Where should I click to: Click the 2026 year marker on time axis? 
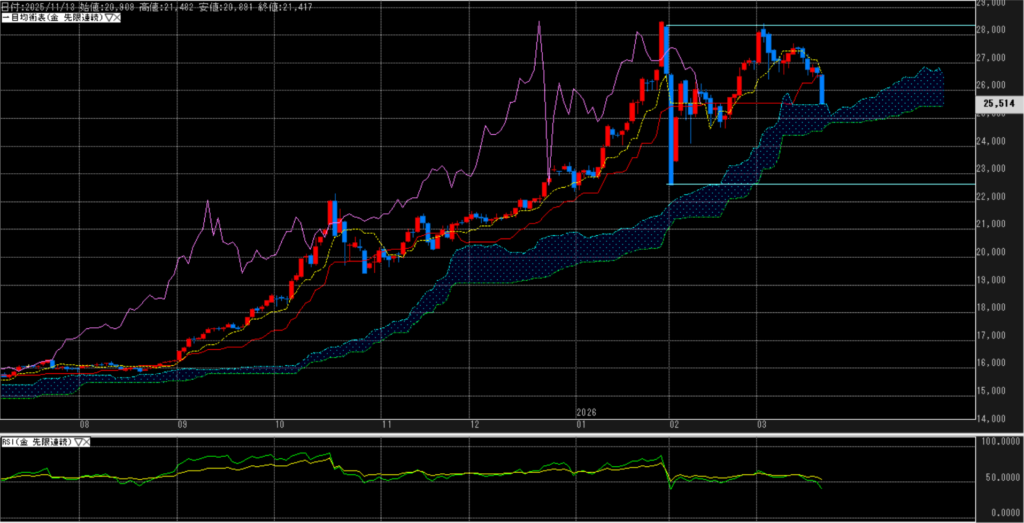tap(586, 412)
